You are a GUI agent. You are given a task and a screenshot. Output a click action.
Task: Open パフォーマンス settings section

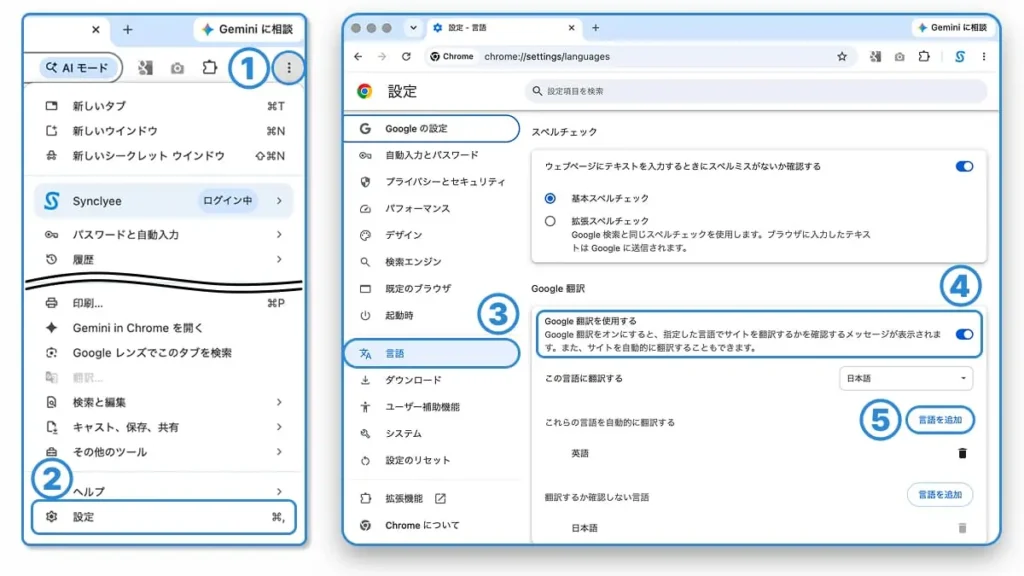[431, 208]
